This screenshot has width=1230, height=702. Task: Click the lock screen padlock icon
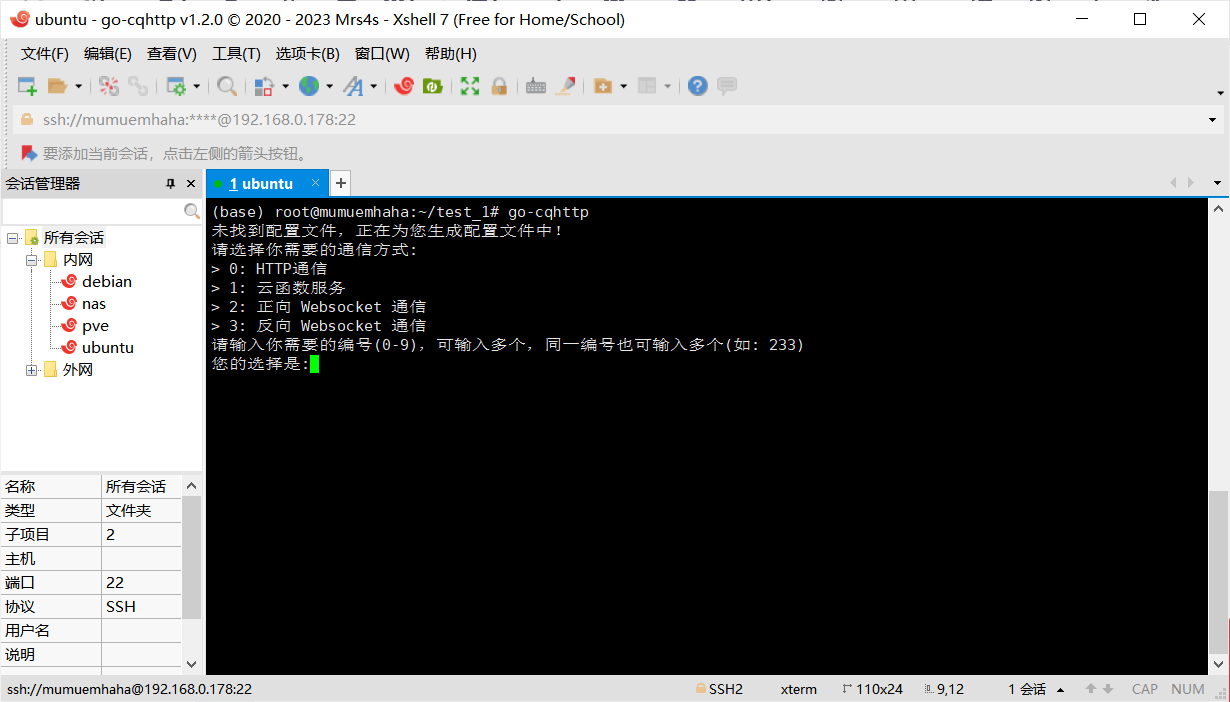coord(499,87)
